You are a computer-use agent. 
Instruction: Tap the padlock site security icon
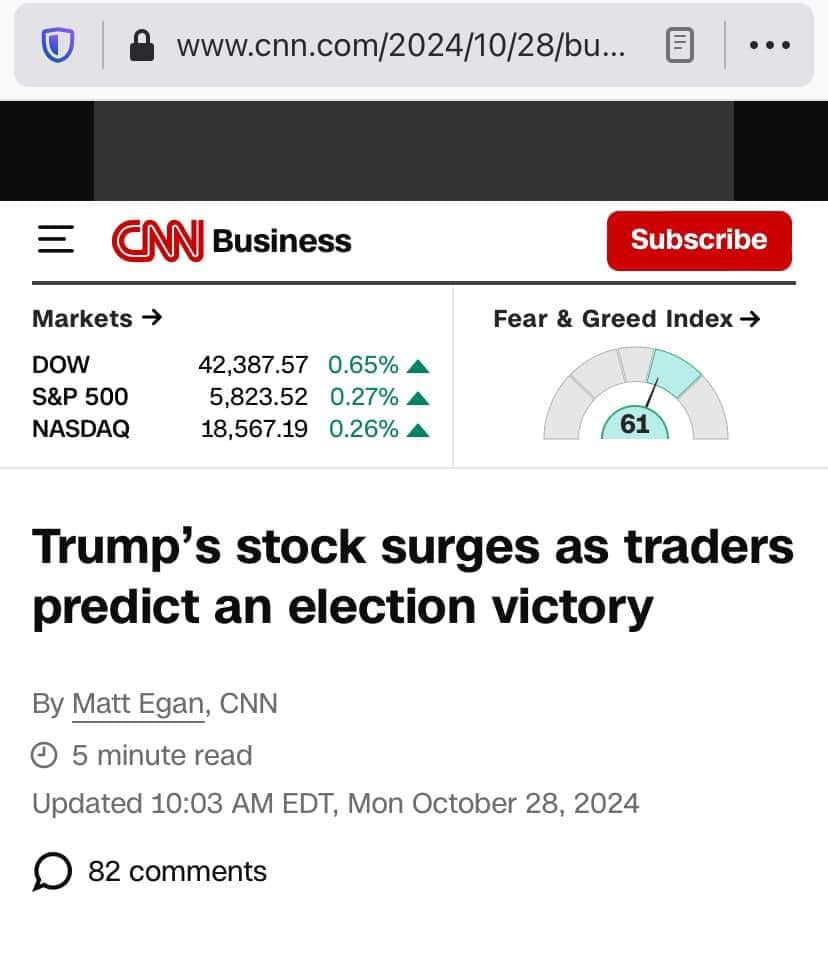pos(143,45)
